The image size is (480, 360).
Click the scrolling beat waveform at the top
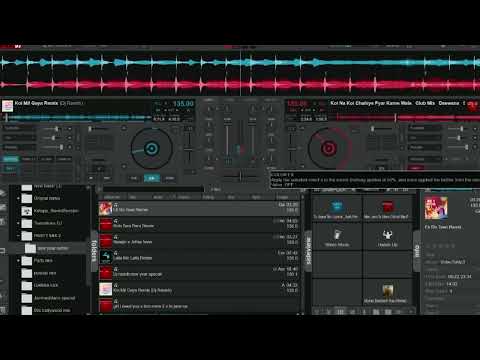pos(240,73)
